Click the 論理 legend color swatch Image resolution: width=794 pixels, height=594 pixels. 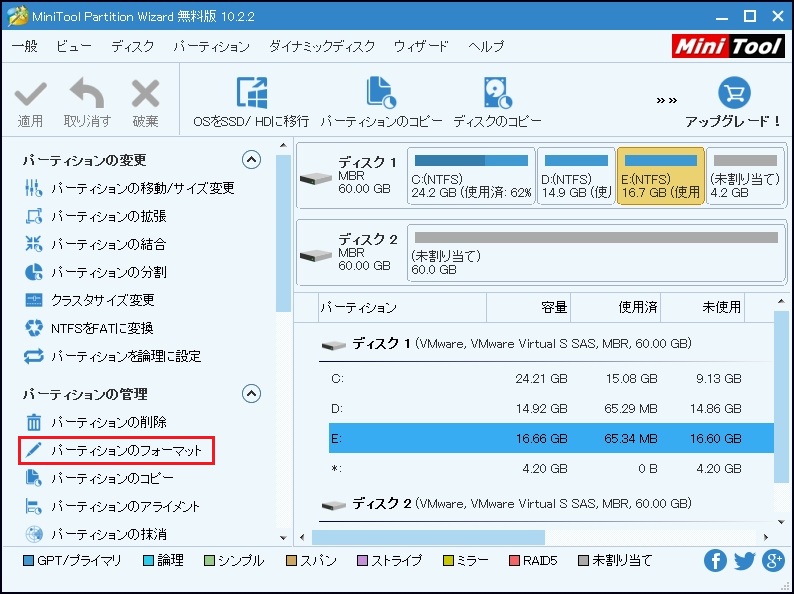point(148,561)
